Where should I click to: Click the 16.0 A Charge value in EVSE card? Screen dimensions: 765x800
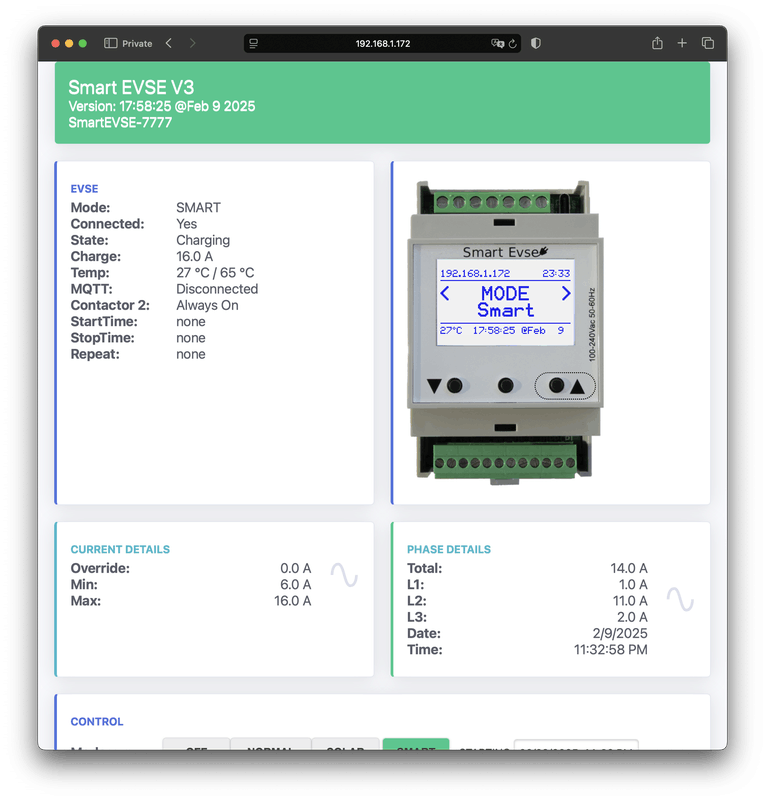(x=194, y=257)
